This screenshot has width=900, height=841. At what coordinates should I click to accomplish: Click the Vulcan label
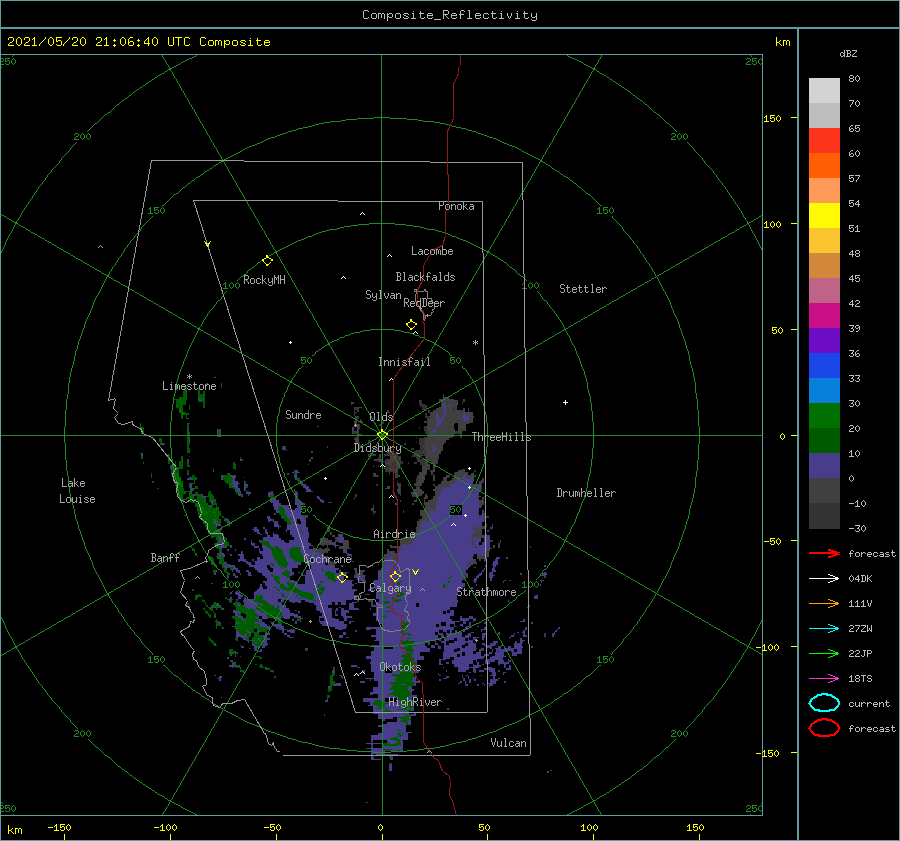(509, 743)
